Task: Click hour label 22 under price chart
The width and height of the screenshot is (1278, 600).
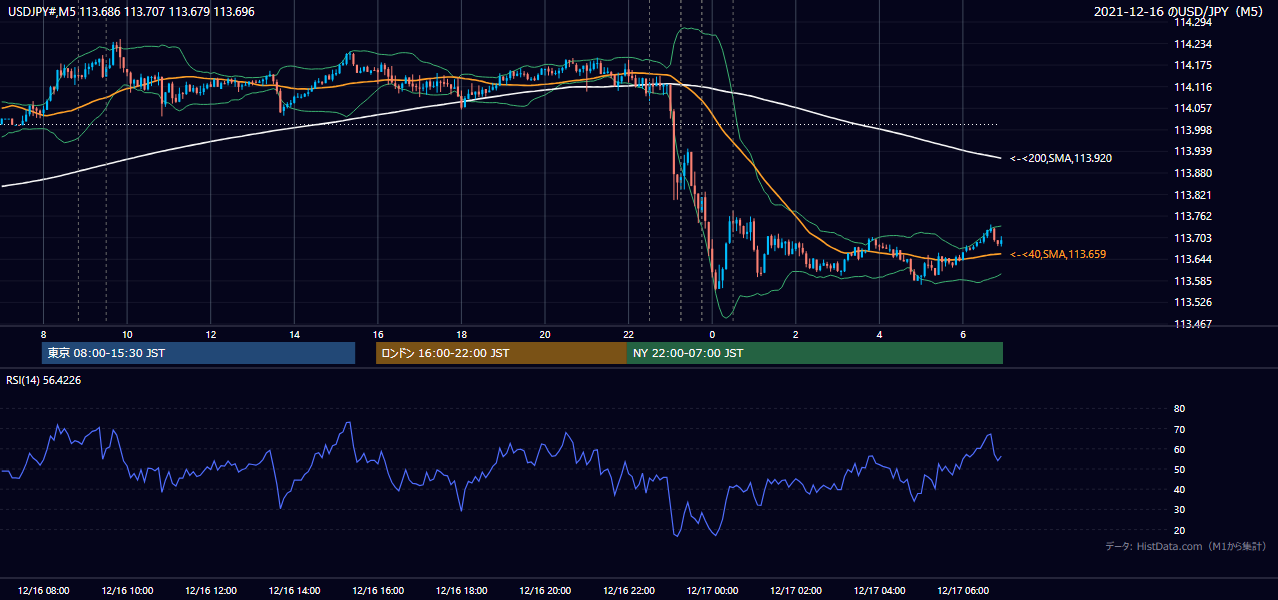Action: (628, 333)
